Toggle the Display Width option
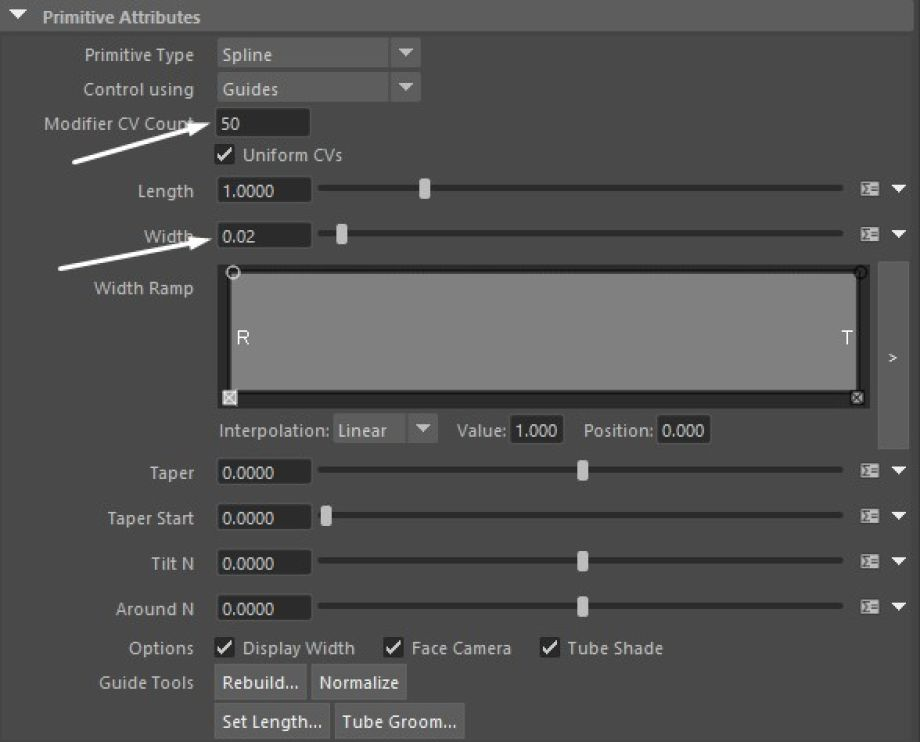Viewport: 920px width, 742px height. 225,648
